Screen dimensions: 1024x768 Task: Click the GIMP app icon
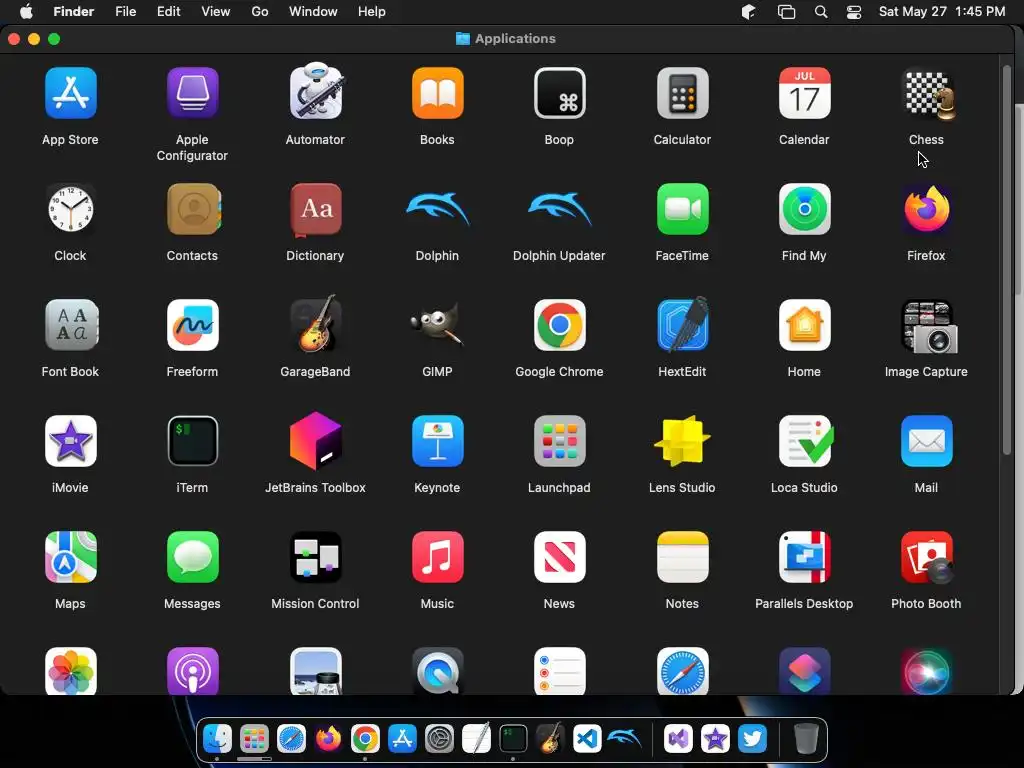coord(438,325)
